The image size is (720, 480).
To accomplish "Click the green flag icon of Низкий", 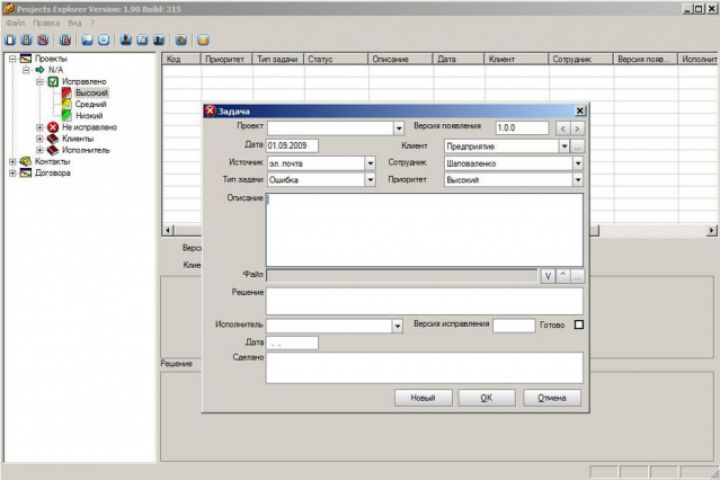I will (67, 115).
